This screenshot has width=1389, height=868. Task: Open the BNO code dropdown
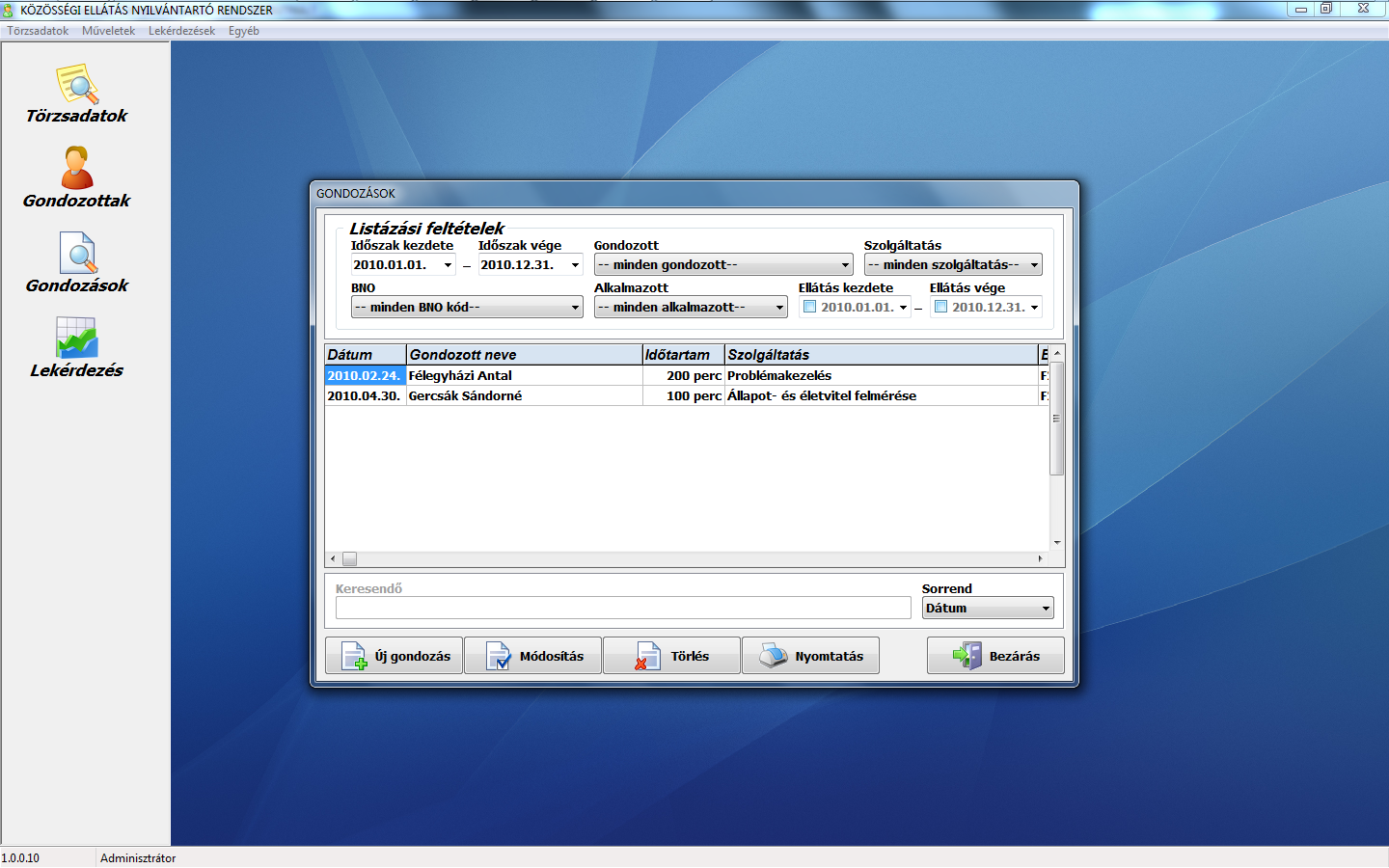tap(575, 308)
